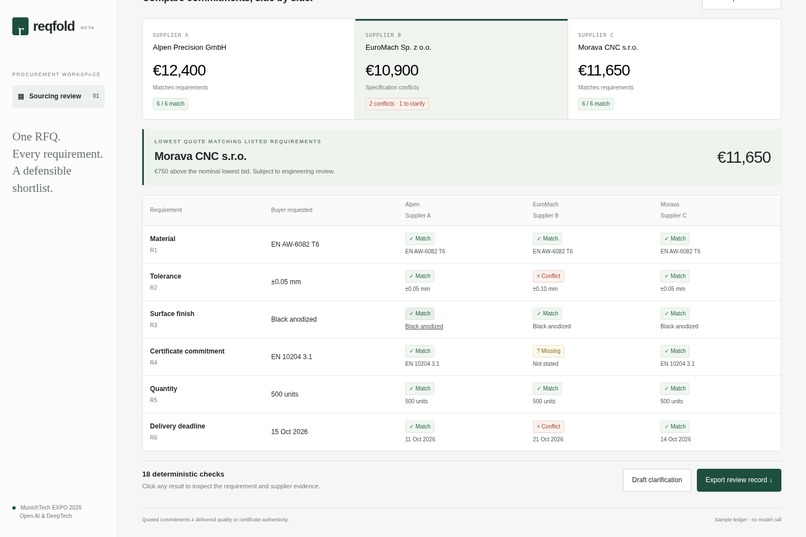Click the €10,900 EuroMach quote price

pyautogui.click(x=392, y=70)
